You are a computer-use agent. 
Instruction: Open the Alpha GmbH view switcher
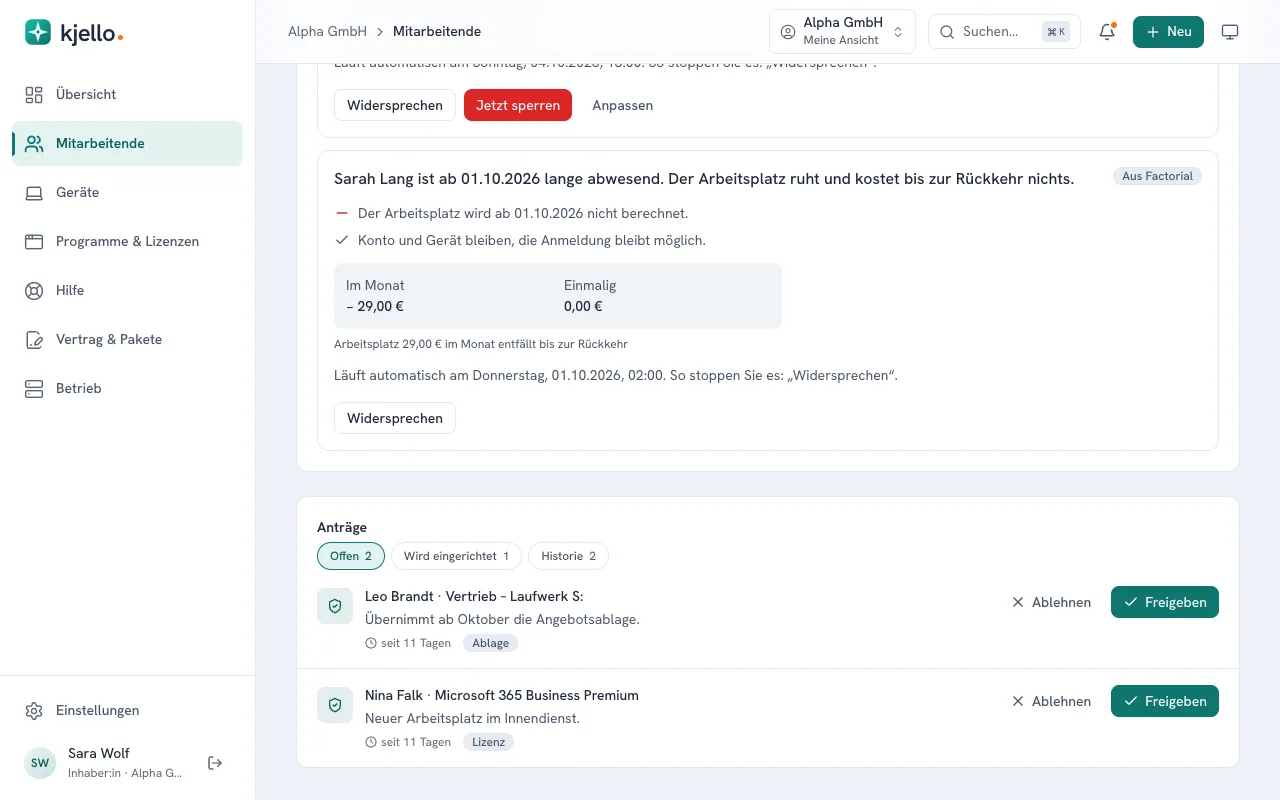(842, 32)
